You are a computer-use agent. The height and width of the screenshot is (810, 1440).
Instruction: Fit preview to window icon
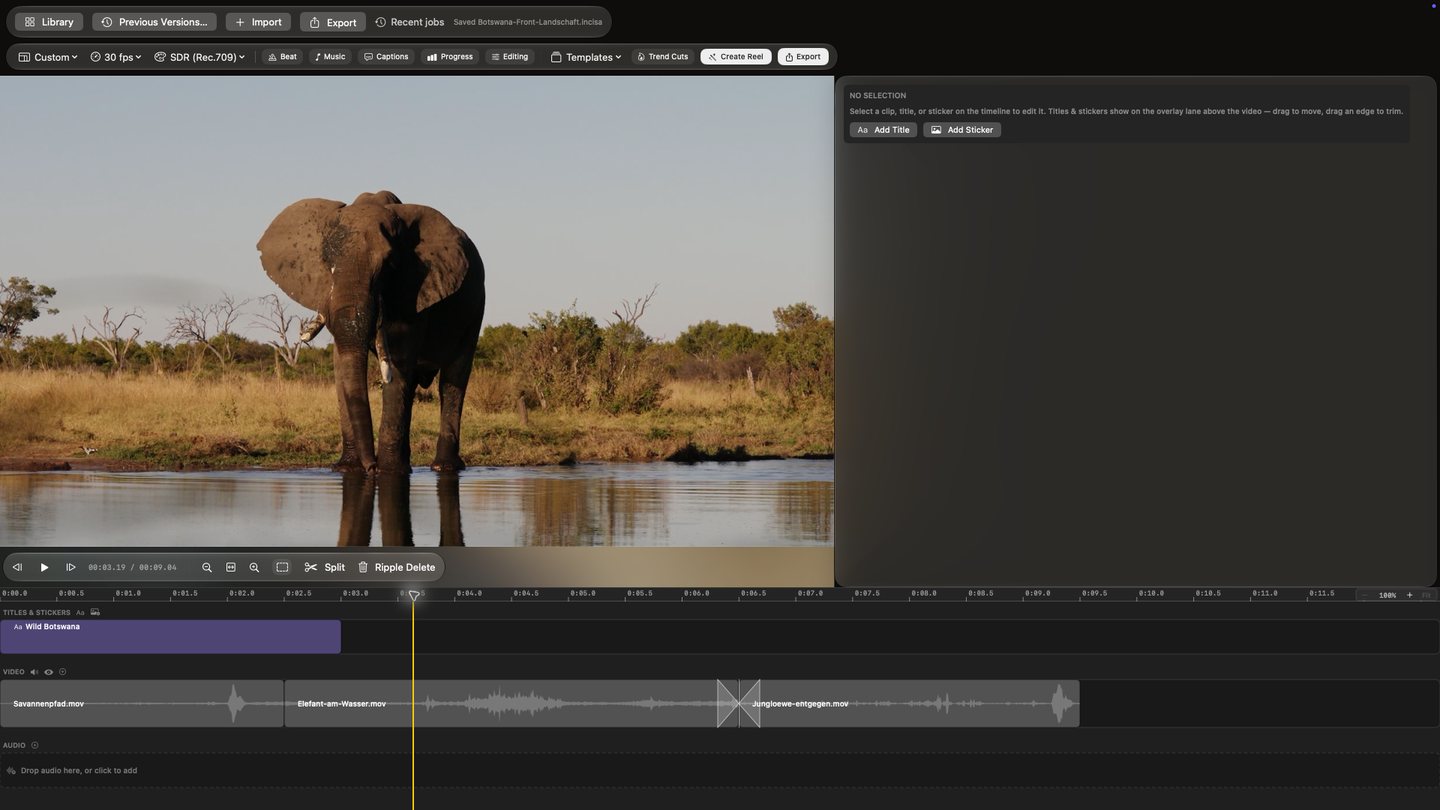(231, 567)
